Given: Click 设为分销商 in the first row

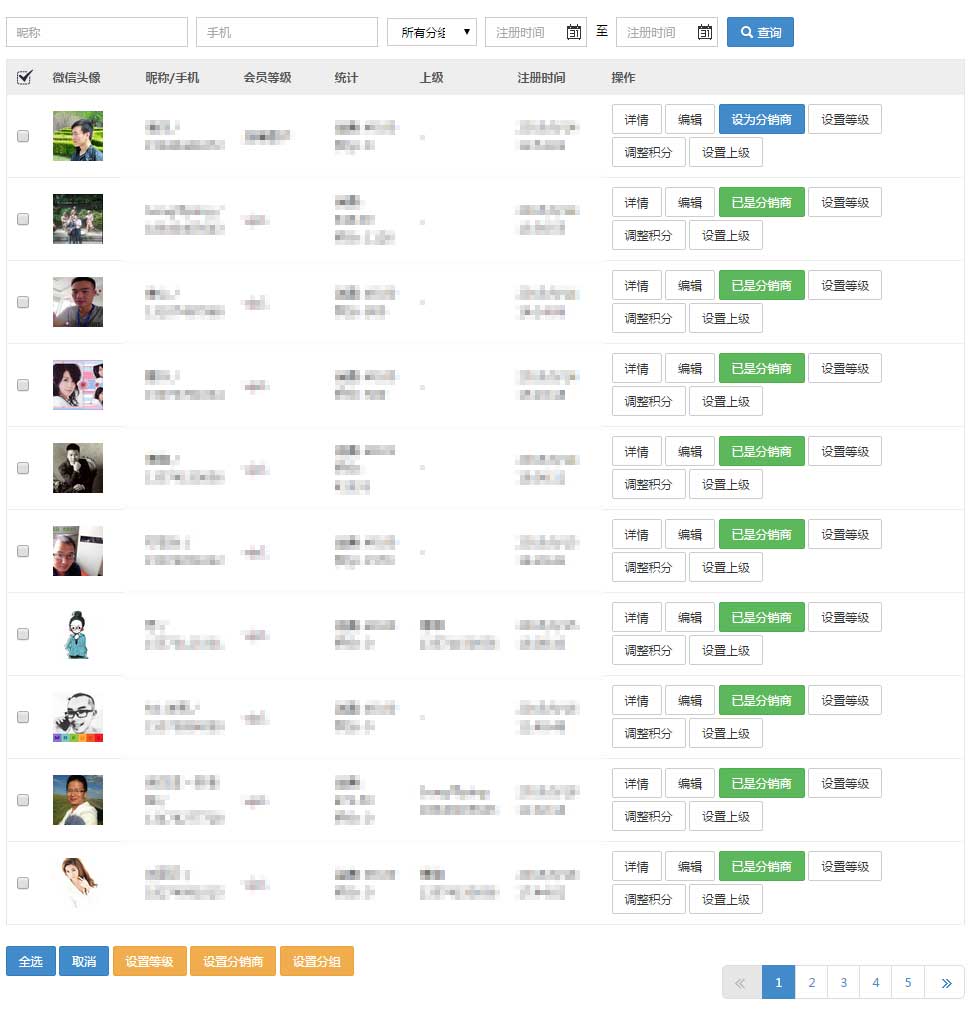Looking at the screenshot, I should (x=761, y=120).
